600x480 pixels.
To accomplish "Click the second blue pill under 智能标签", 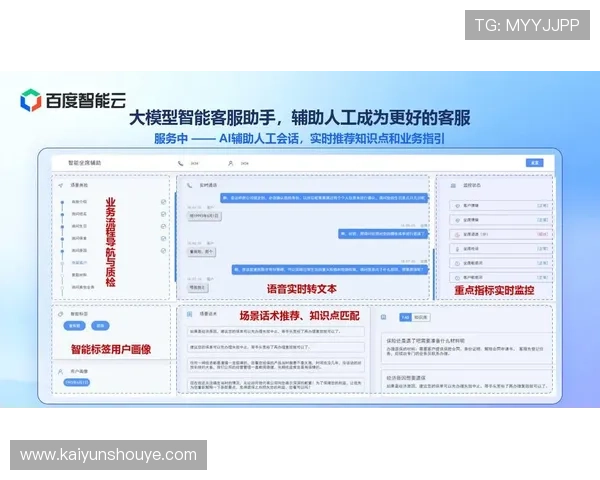I will tap(100, 326).
